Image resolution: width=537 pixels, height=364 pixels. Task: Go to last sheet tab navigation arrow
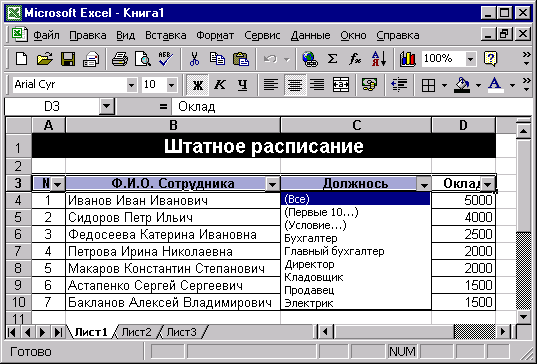tap(58, 332)
